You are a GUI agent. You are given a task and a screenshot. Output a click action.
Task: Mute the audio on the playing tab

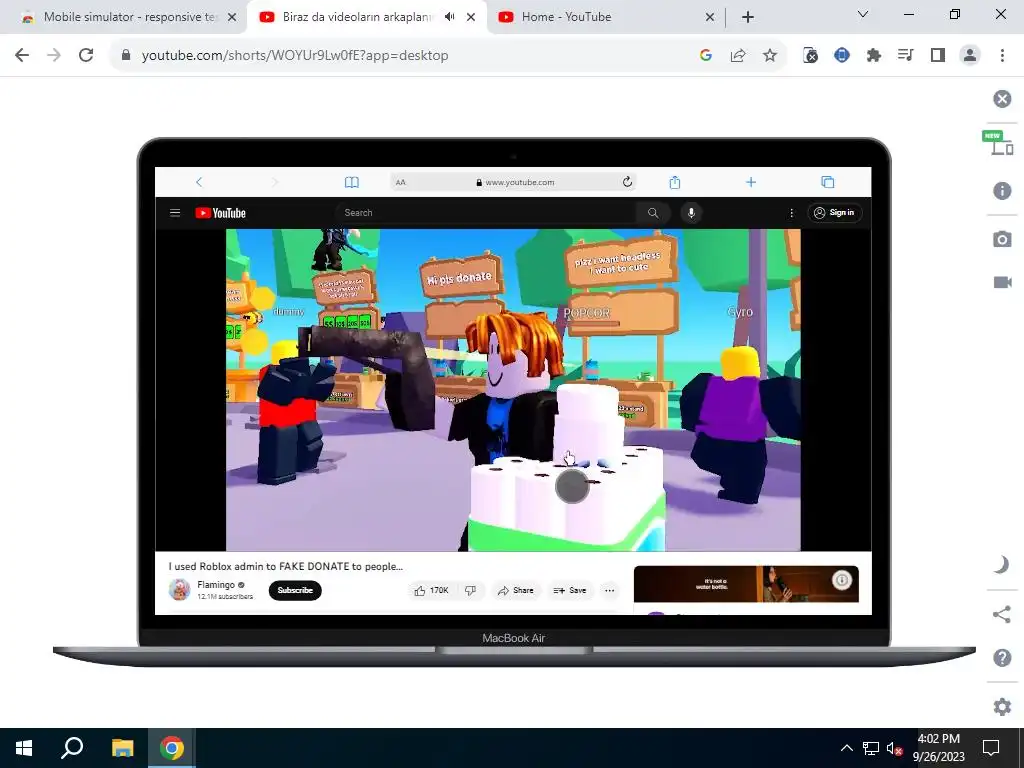449,17
